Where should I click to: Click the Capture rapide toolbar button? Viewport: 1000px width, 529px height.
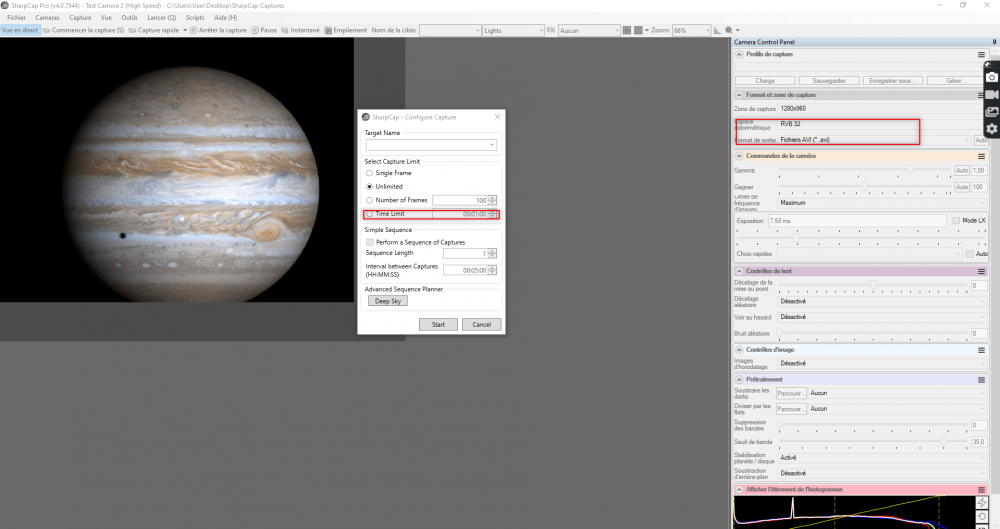(154, 30)
